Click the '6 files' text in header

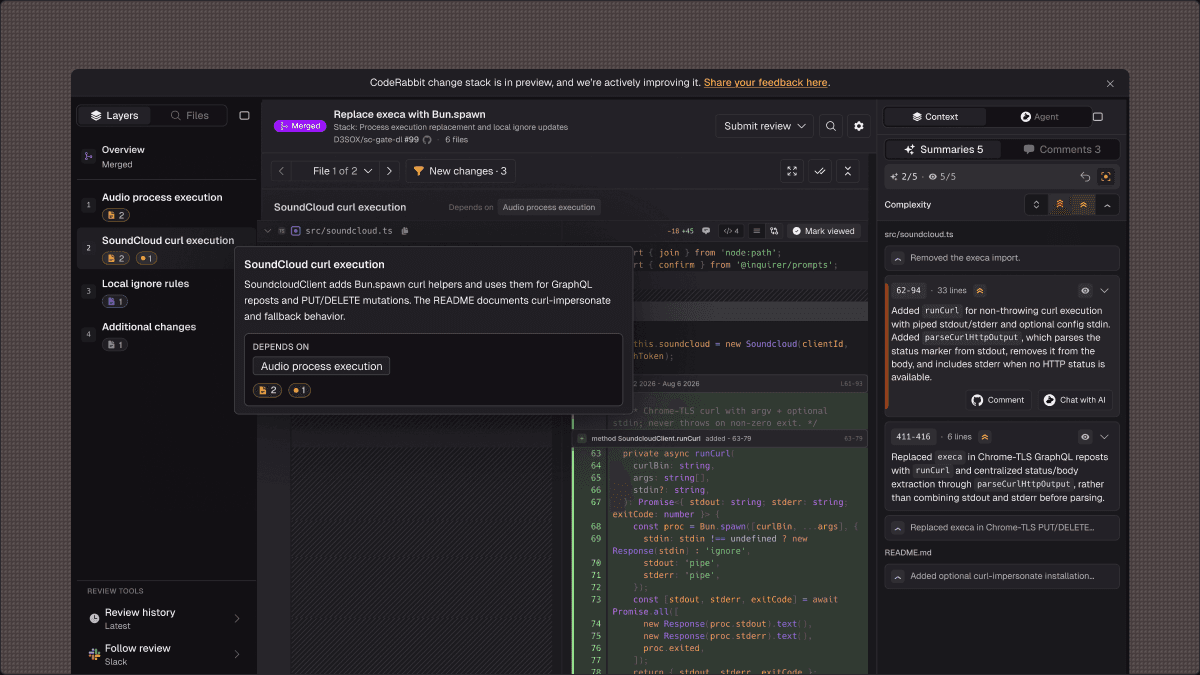coord(456,140)
